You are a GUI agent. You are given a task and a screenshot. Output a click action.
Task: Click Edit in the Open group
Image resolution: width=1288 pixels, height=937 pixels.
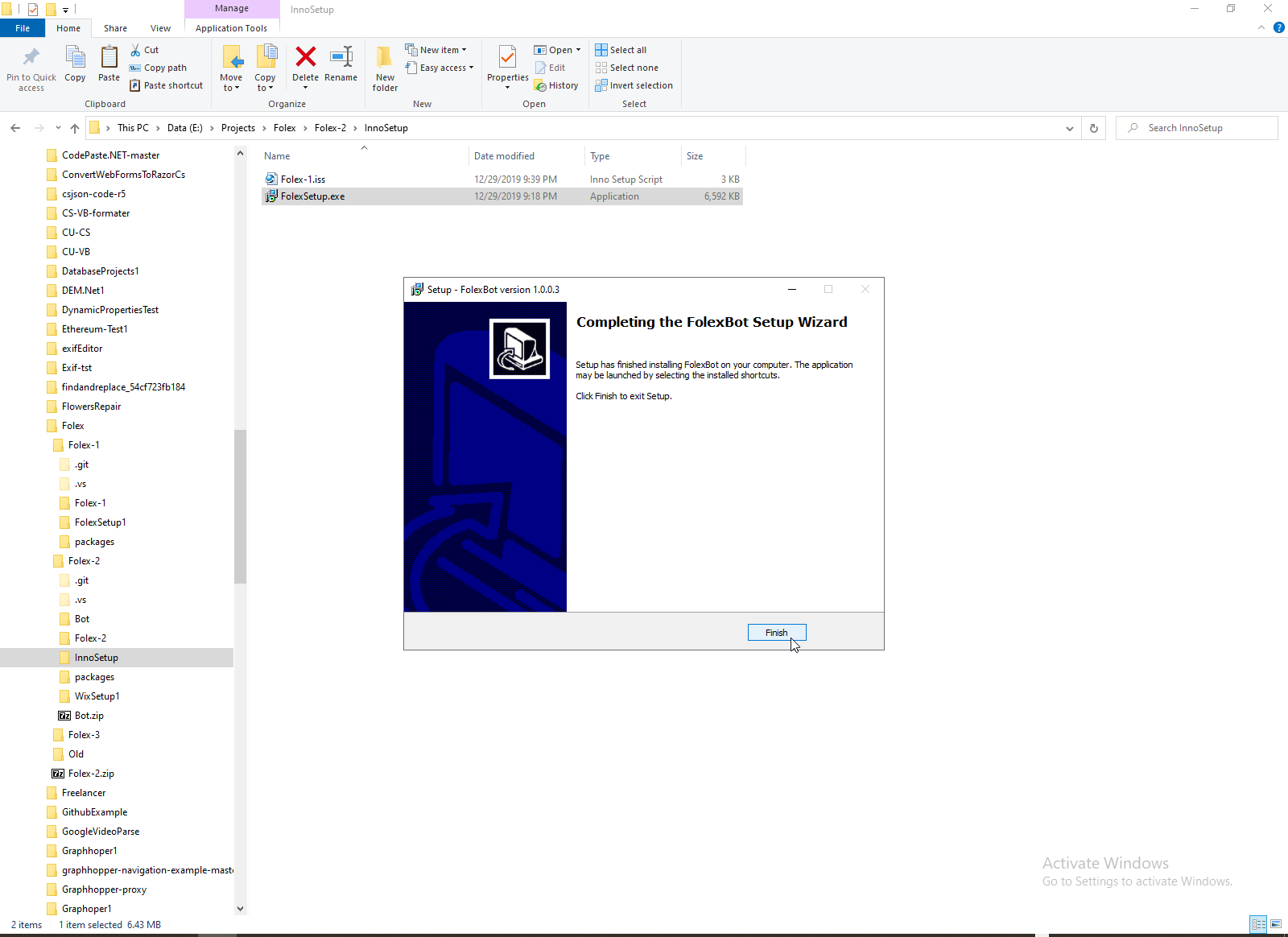(551, 68)
